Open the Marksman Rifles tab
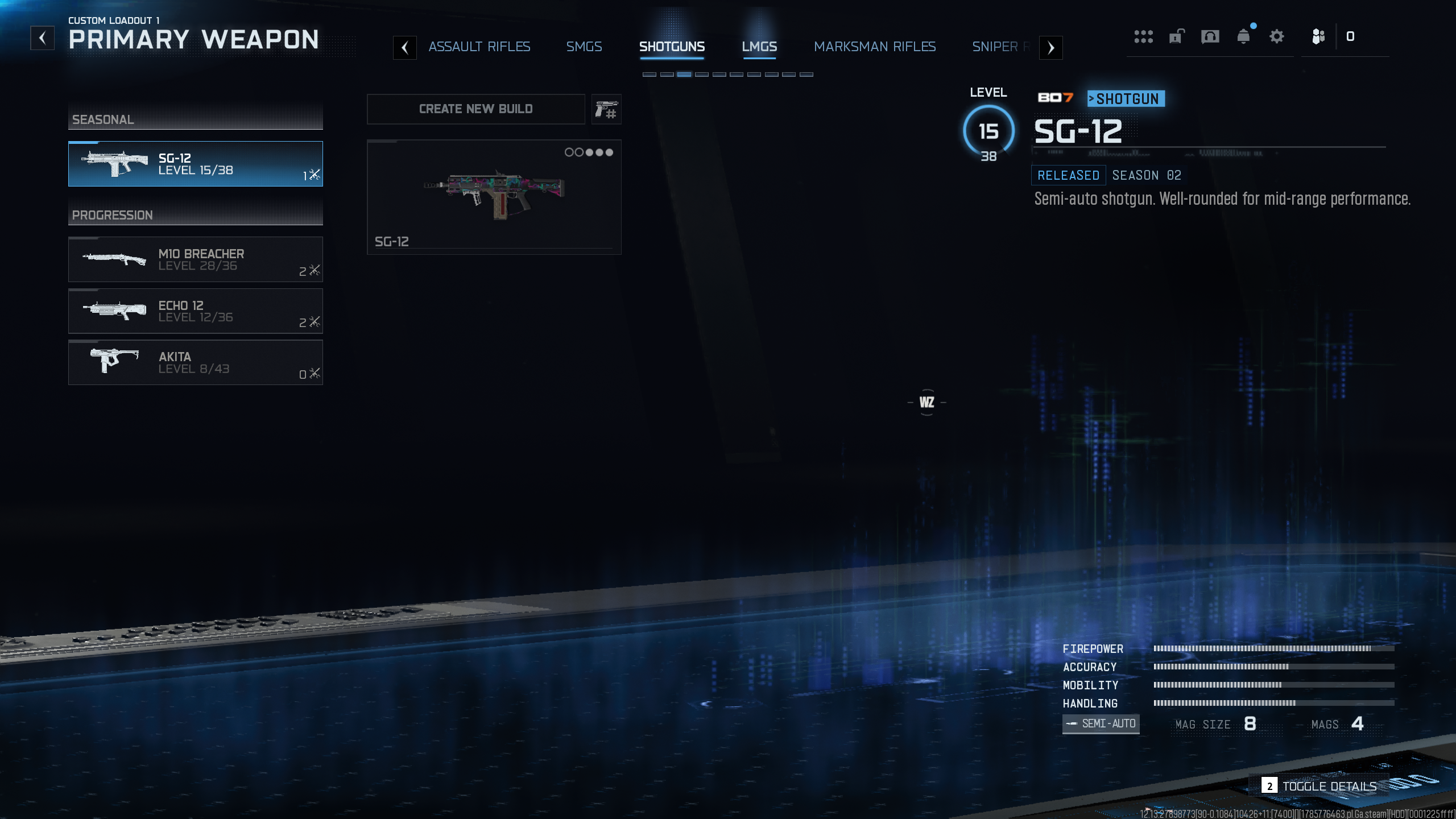 tap(875, 47)
